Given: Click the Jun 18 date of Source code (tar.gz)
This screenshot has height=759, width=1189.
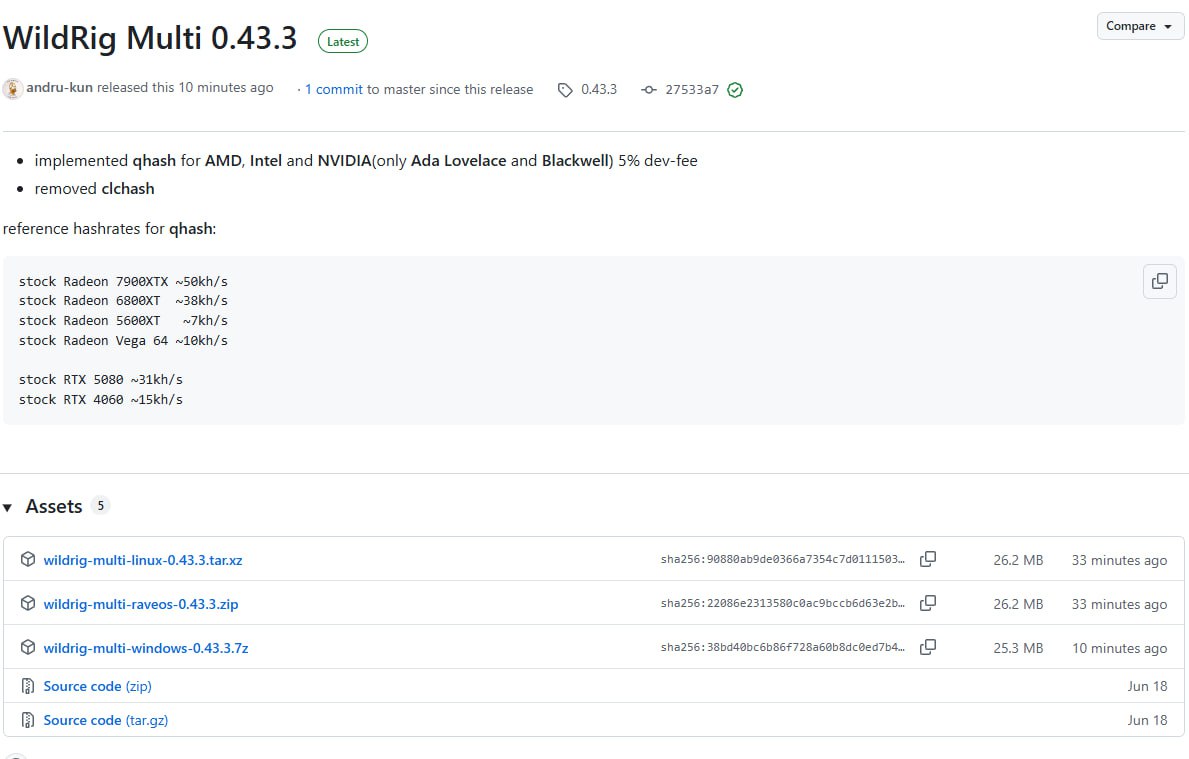Looking at the screenshot, I should pos(1147,720).
